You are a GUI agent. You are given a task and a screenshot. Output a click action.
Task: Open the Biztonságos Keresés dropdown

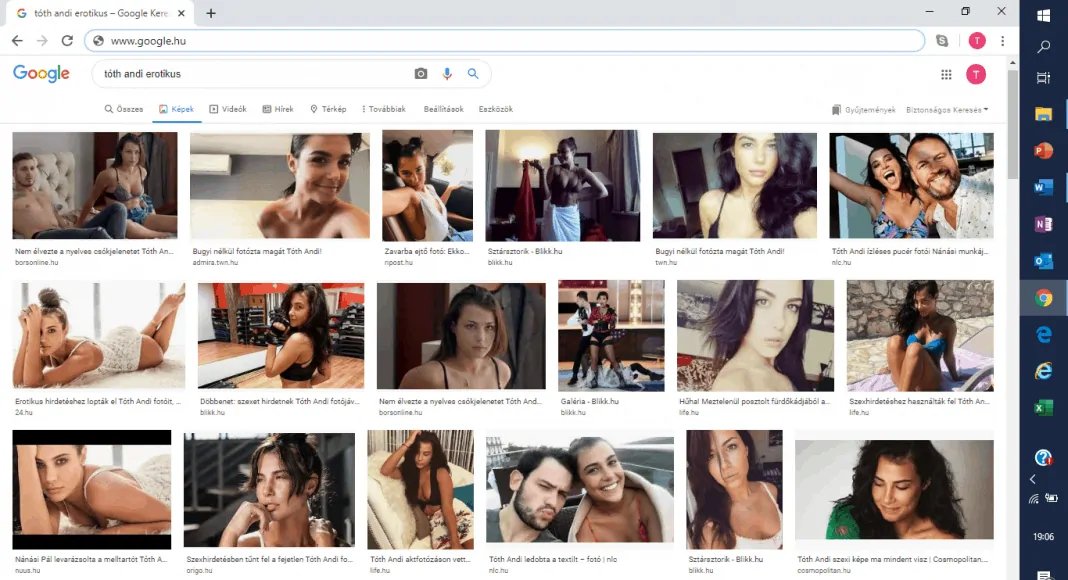tap(946, 109)
